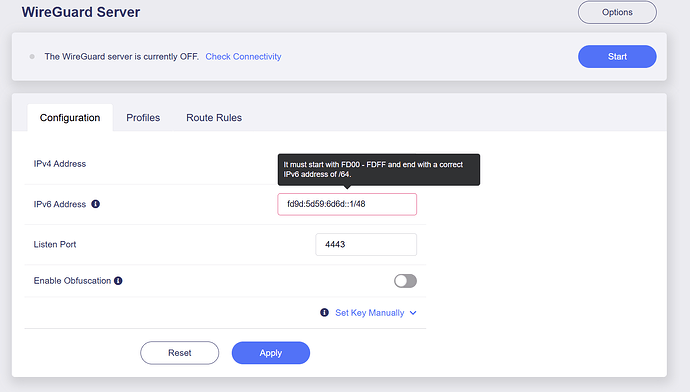Click the Enable Obfuscation label

(72, 281)
